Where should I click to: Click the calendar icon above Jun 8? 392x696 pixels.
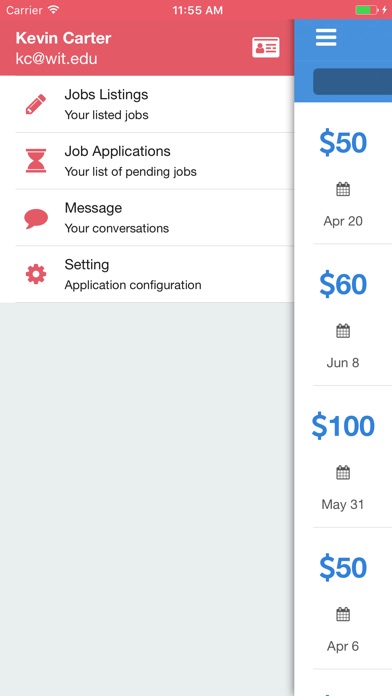pos(343,331)
